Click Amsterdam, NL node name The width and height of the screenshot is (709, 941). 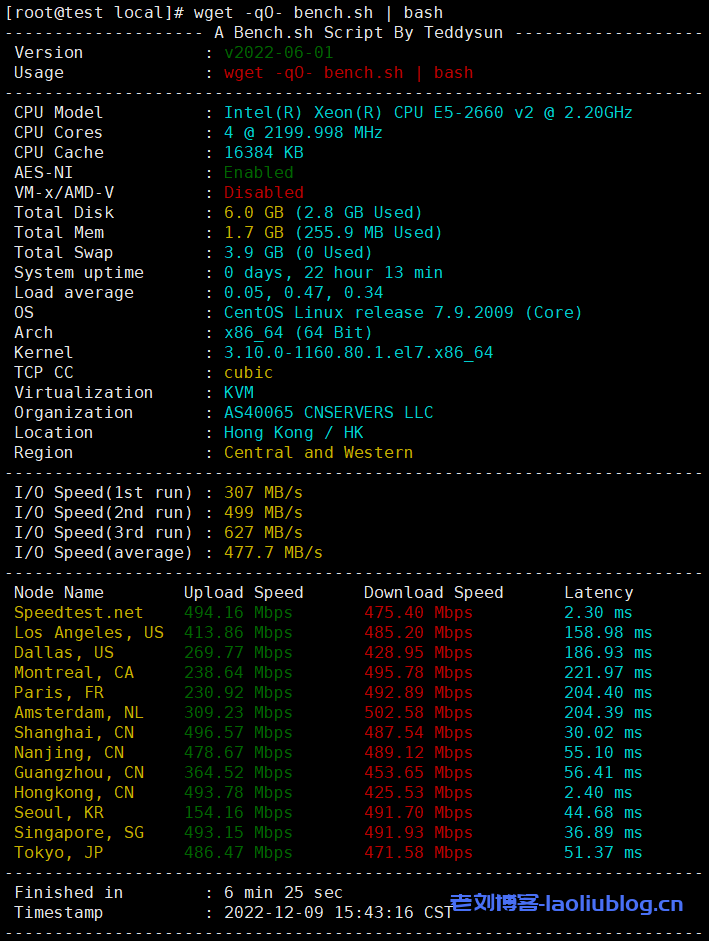click(79, 713)
